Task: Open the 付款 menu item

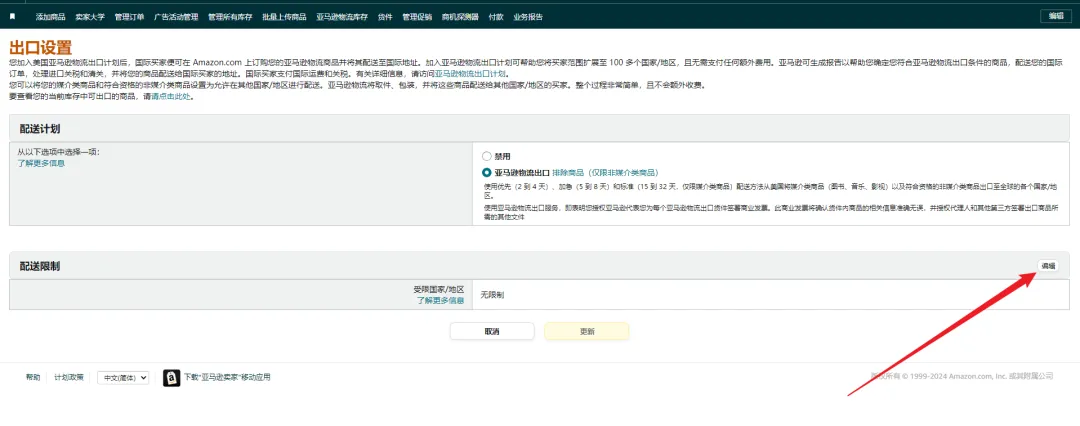Action: [x=496, y=17]
